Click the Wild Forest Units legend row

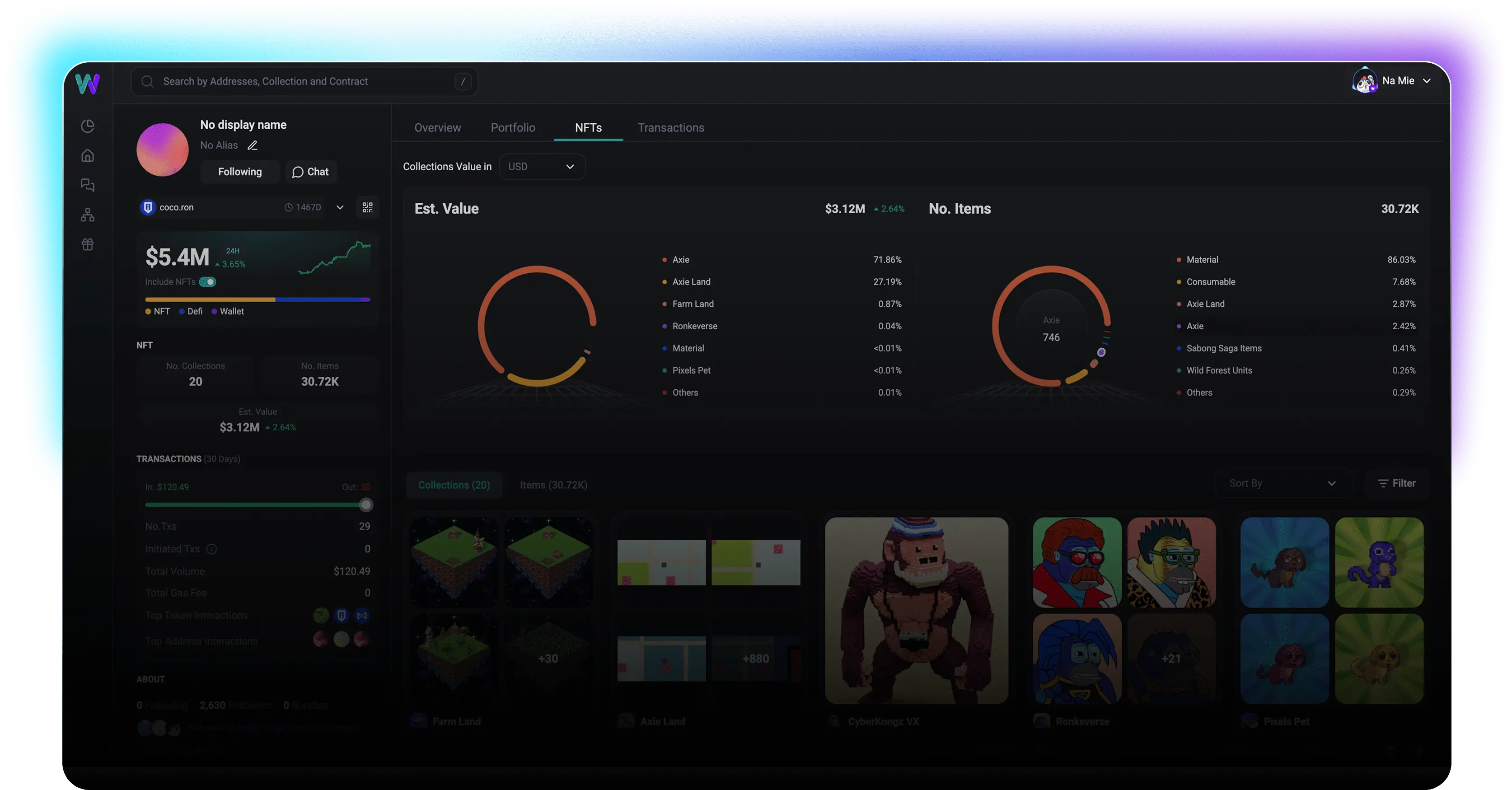click(1296, 370)
